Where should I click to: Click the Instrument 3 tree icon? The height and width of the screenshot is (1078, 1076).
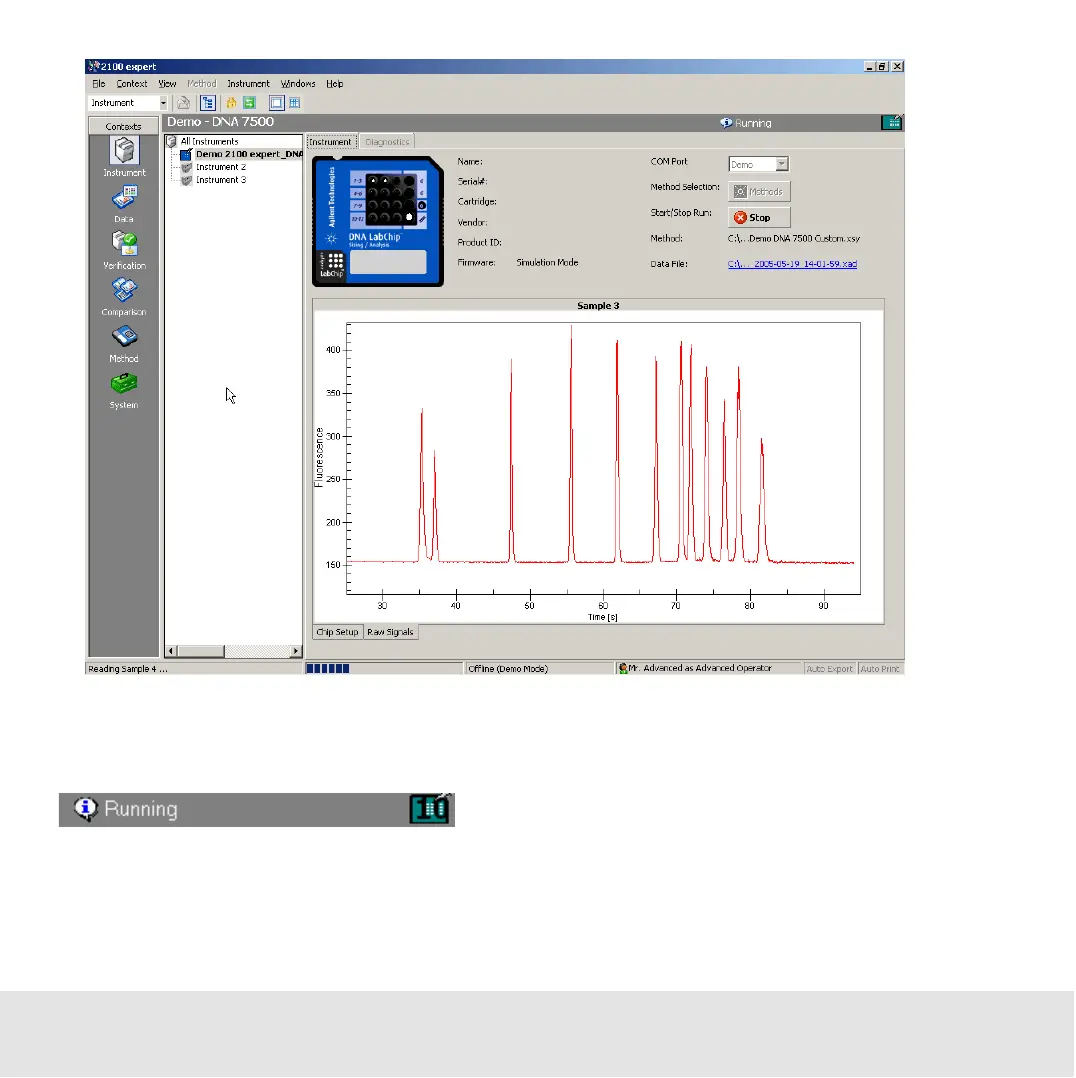(186, 180)
